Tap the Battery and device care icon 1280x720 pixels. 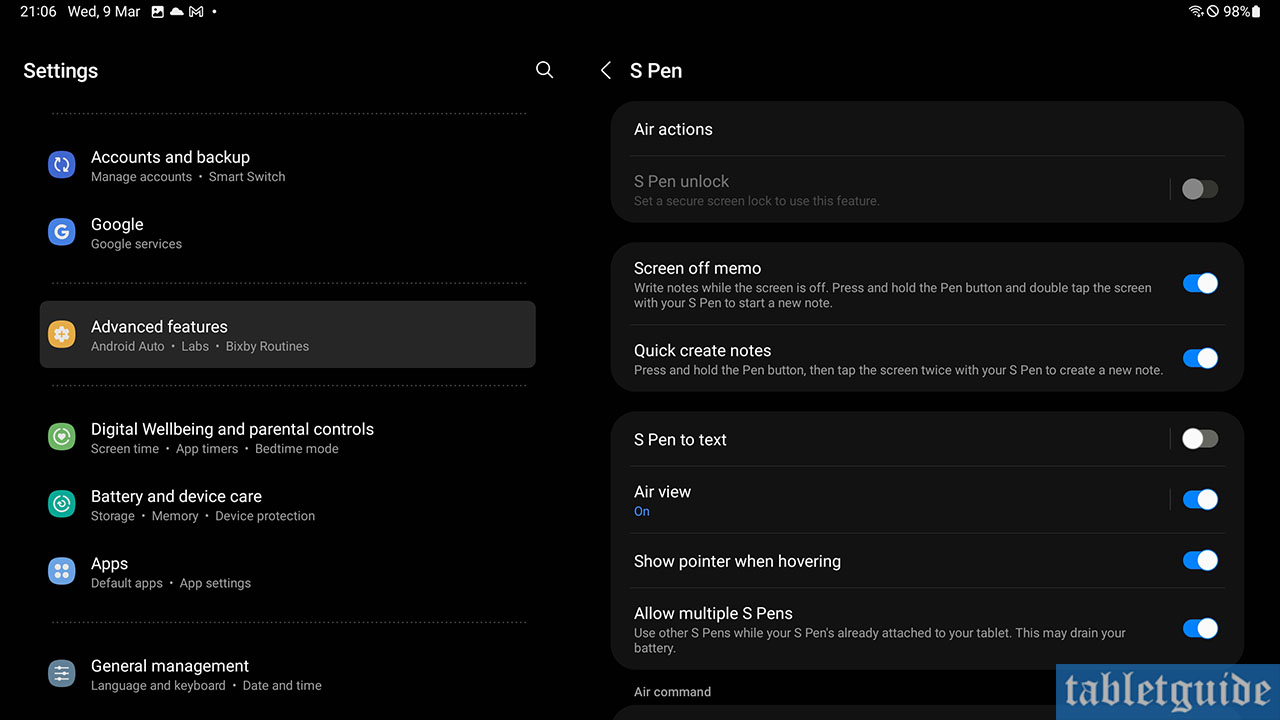click(62, 504)
